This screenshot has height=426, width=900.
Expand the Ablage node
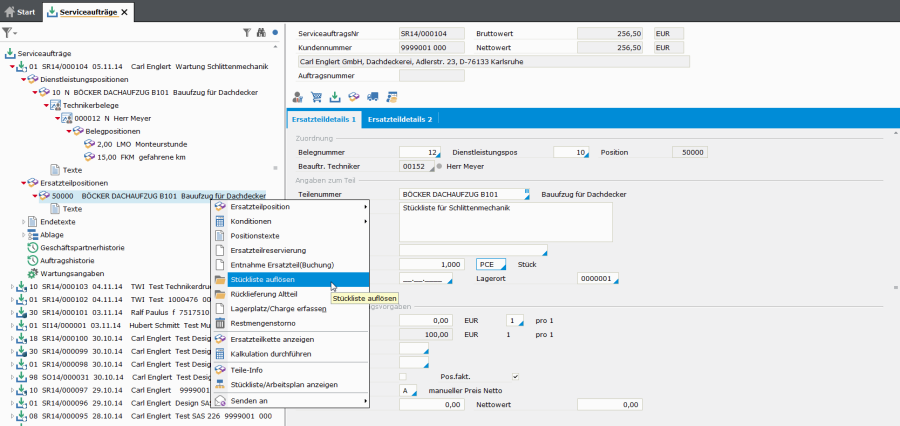(24, 234)
